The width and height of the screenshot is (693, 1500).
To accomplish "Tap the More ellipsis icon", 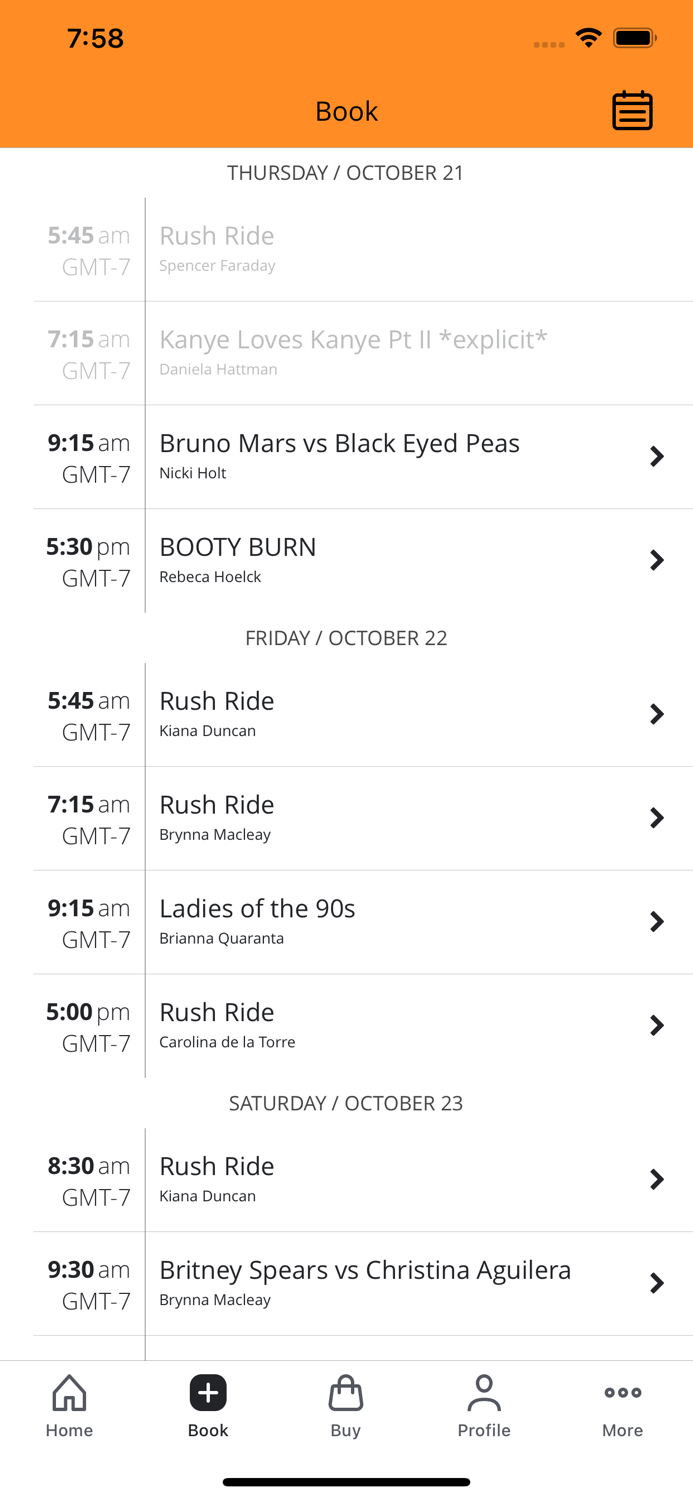I will [x=622, y=1405].
